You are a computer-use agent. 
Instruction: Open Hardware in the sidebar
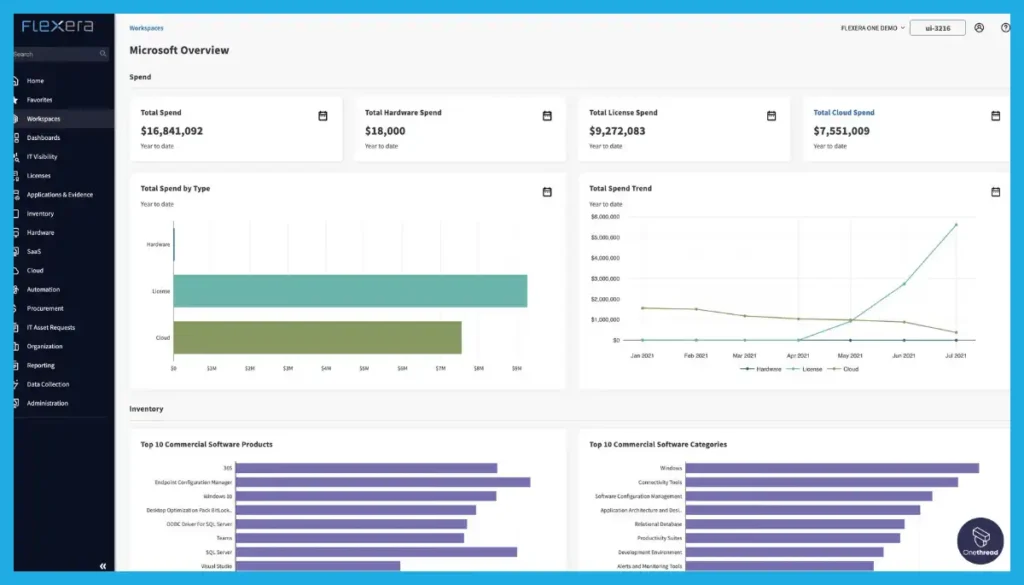[40, 232]
